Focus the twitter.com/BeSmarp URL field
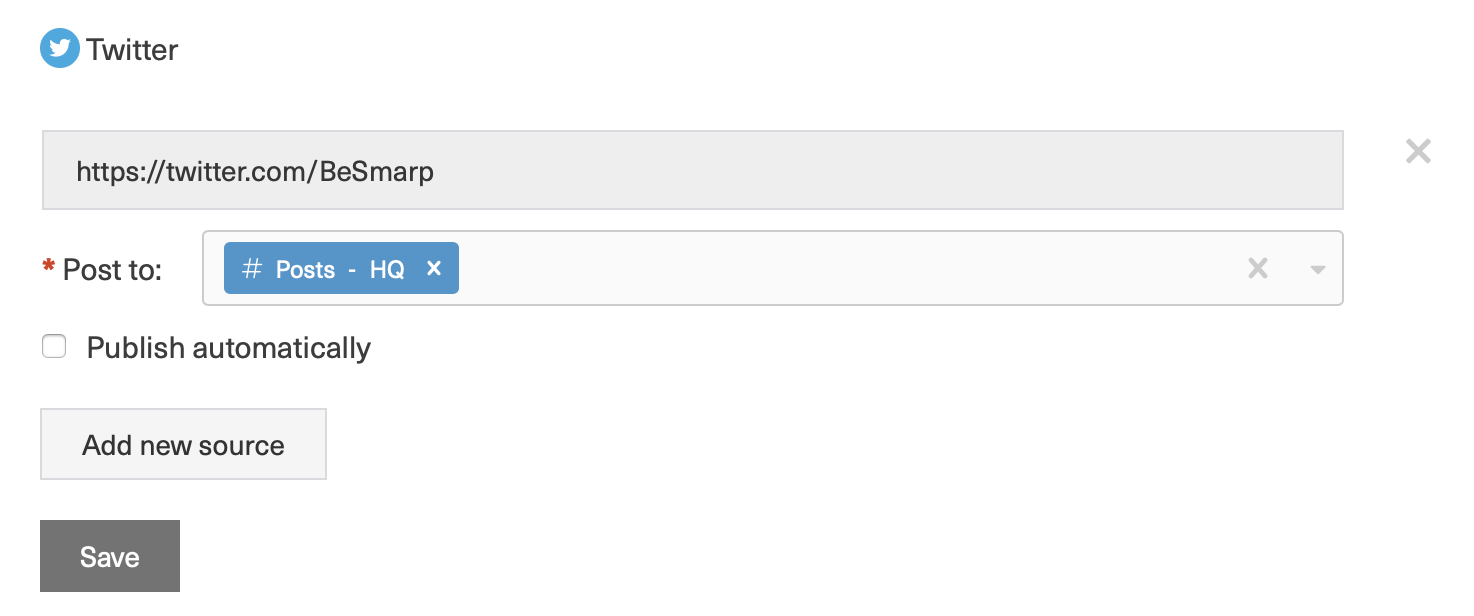The image size is (1474, 616). click(692, 170)
